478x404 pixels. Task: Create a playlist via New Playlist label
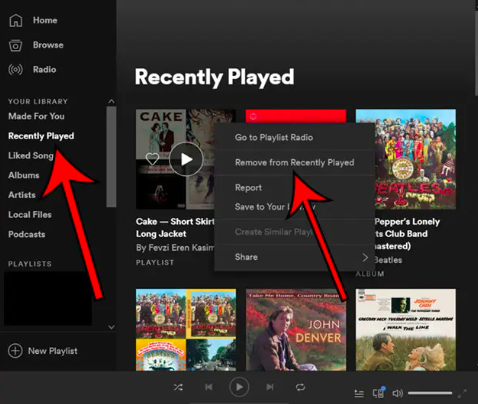(53, 351)
